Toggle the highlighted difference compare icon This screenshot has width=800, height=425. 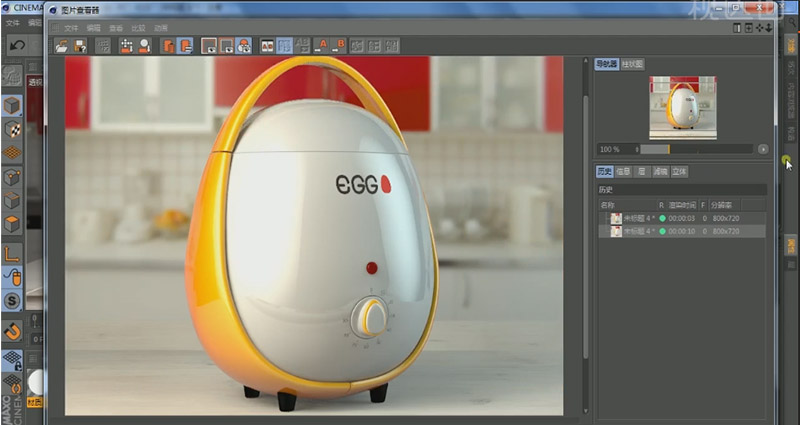click(x=285, y=46)
